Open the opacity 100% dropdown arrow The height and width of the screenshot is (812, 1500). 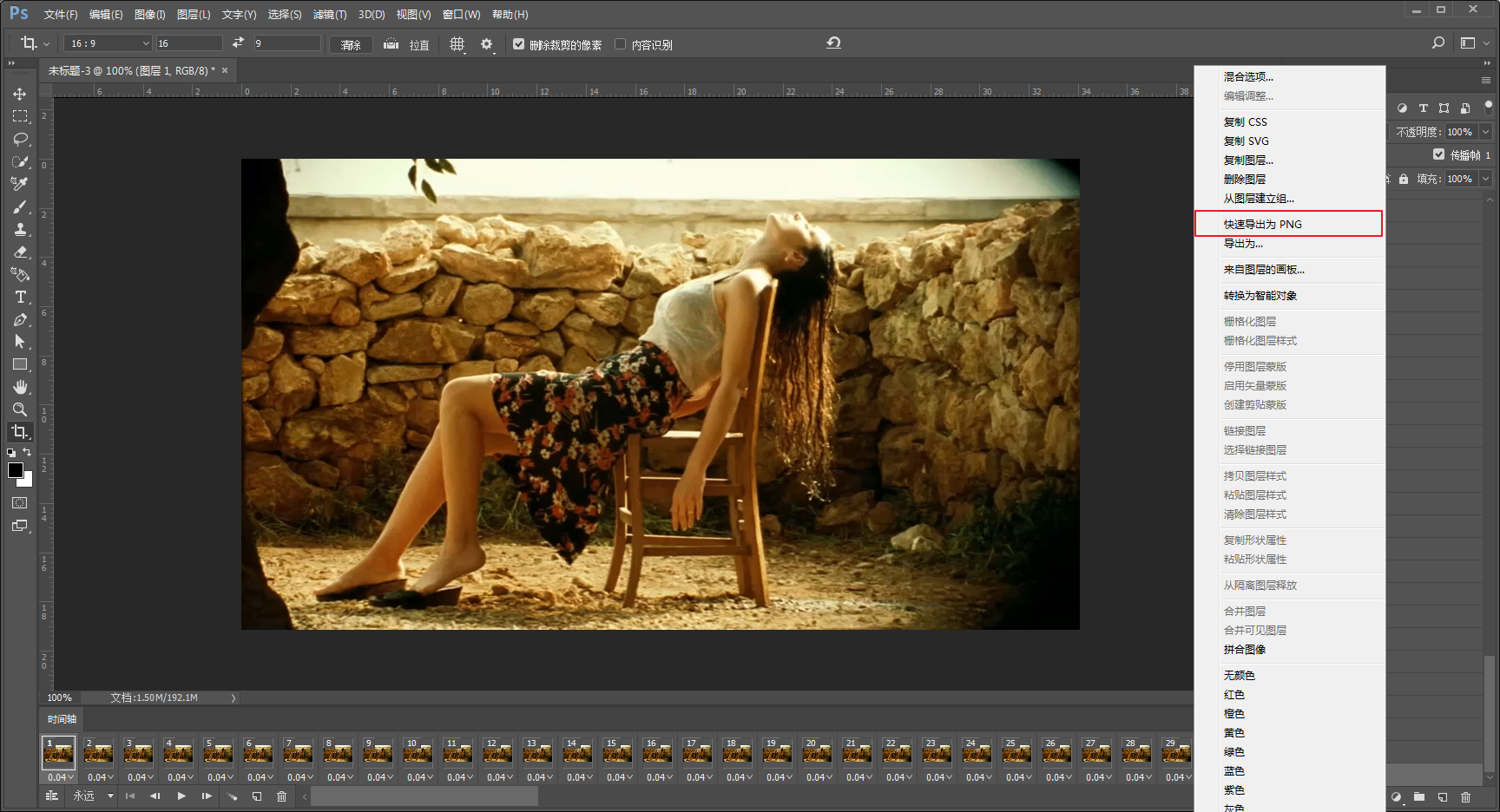point(1485,132)
